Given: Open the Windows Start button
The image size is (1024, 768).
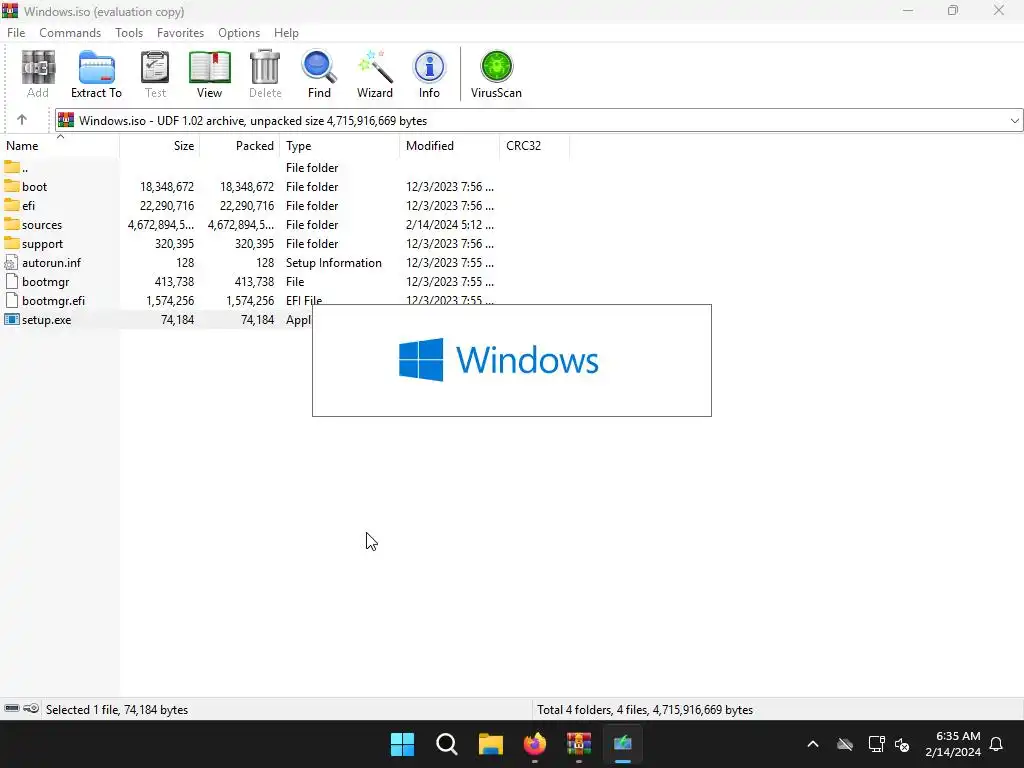Looking at the screenshot, I should [402, 744].
